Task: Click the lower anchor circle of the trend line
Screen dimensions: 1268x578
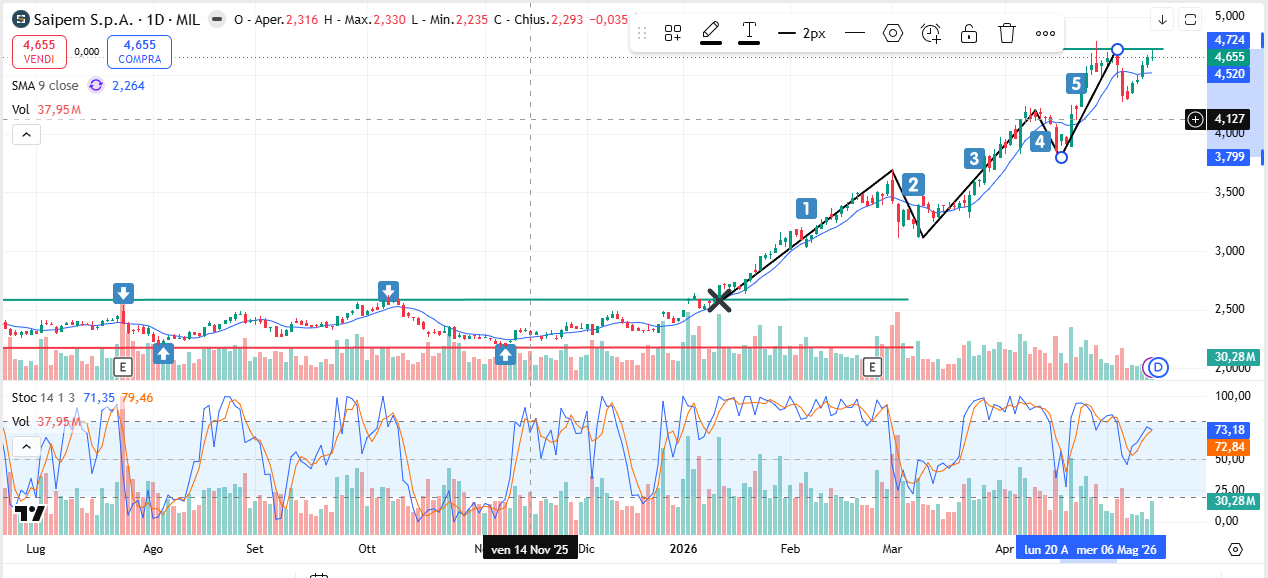Action: (1062, 157)
